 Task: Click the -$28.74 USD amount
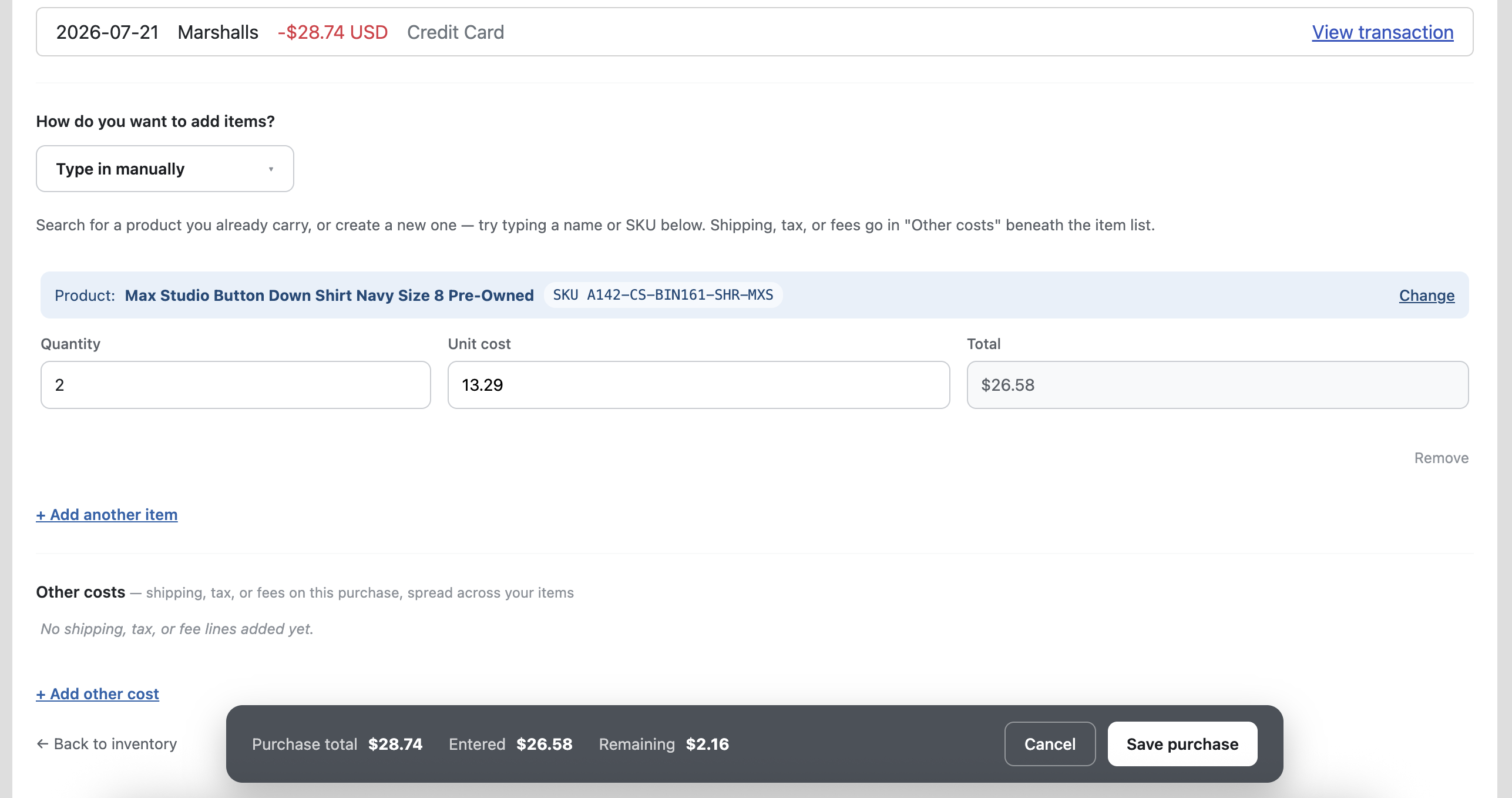(x=332, y=32)
